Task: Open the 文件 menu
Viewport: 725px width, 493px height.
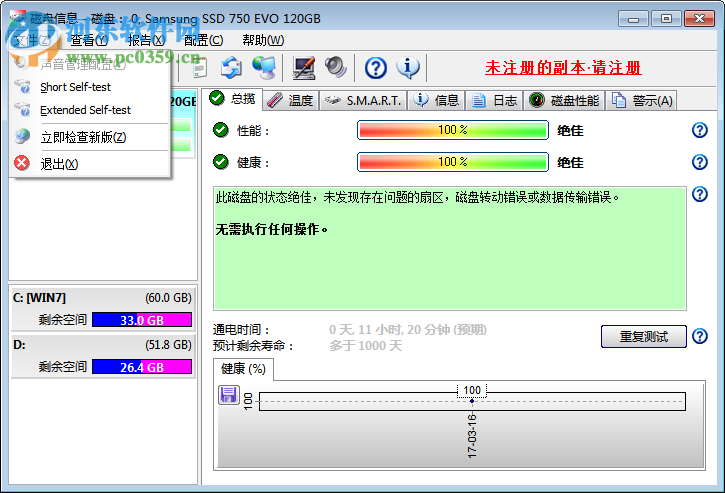Action: point(31,41)
